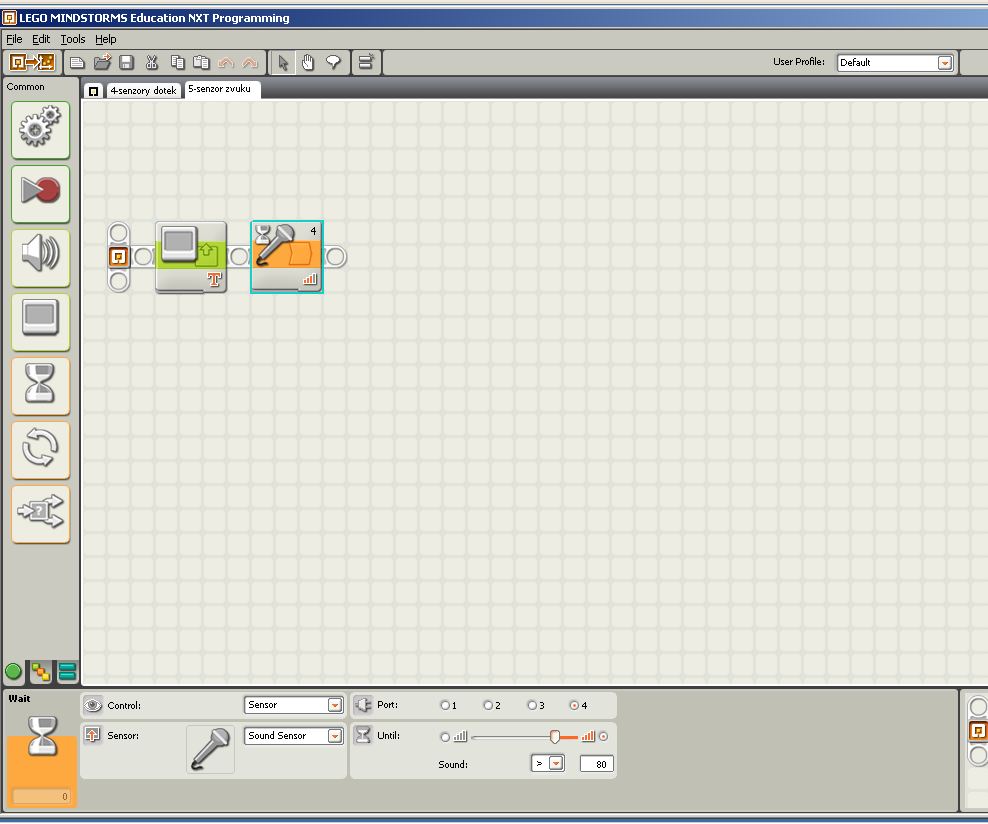Open the Tools menu
The image size is (988, 824).
click(x=73, y=39)
